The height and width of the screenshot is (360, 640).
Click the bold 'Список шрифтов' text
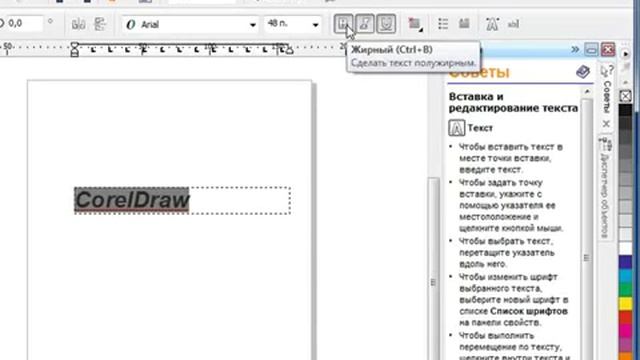click(529, 311)
